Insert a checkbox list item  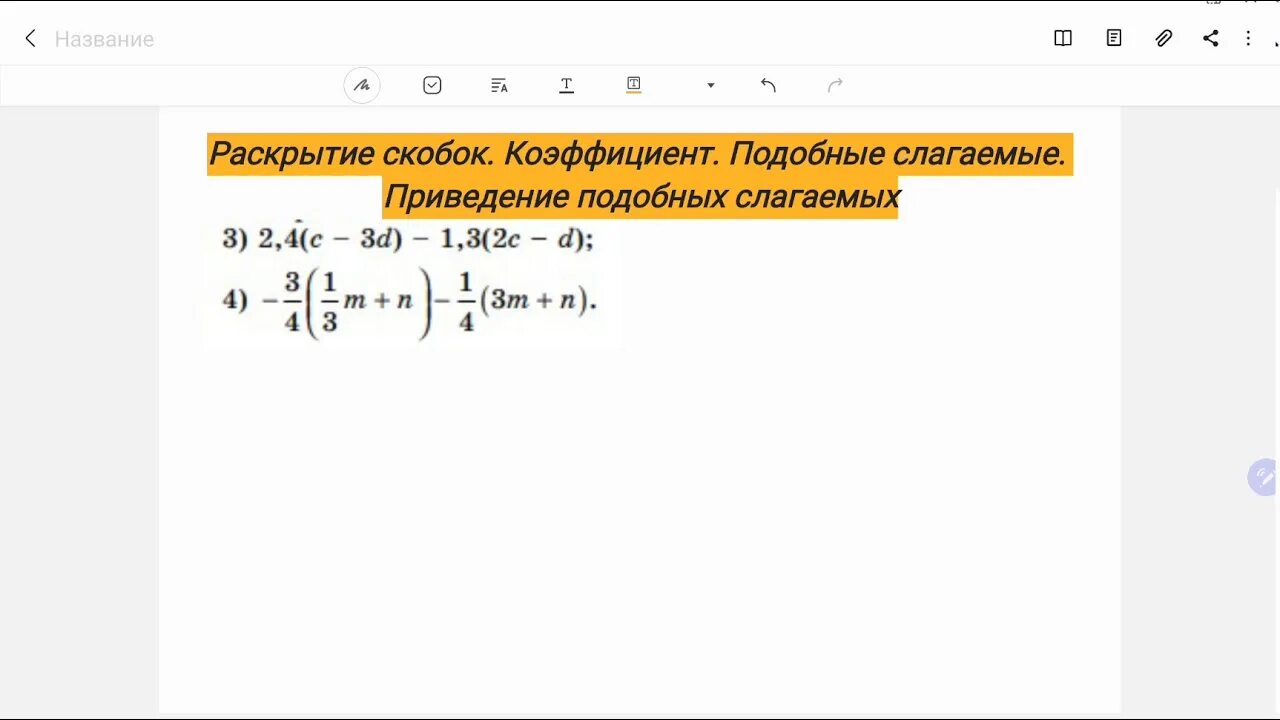click(x=432, y=85)
